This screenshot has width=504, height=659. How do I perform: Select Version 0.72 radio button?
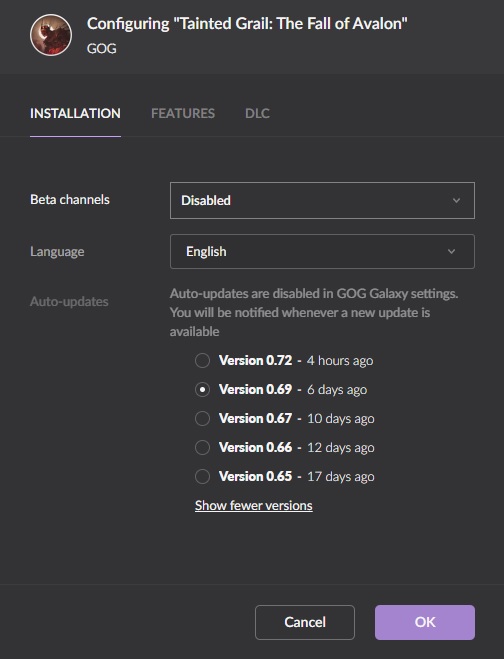pyautogui.click(x=202, y=360)
